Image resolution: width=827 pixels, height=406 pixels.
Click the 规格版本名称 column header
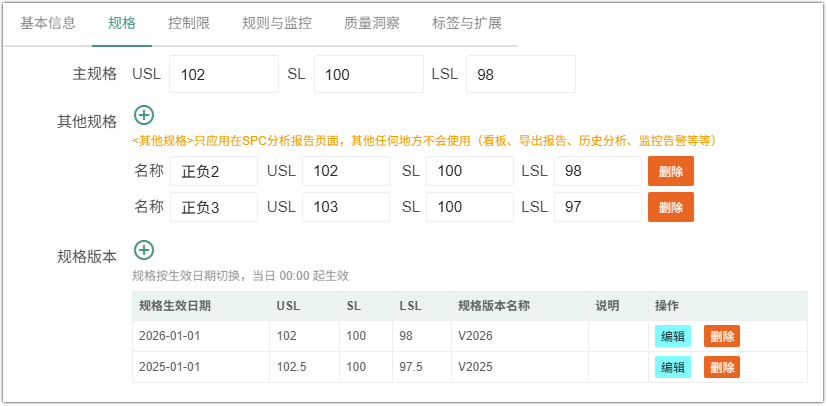click(520, 306)
